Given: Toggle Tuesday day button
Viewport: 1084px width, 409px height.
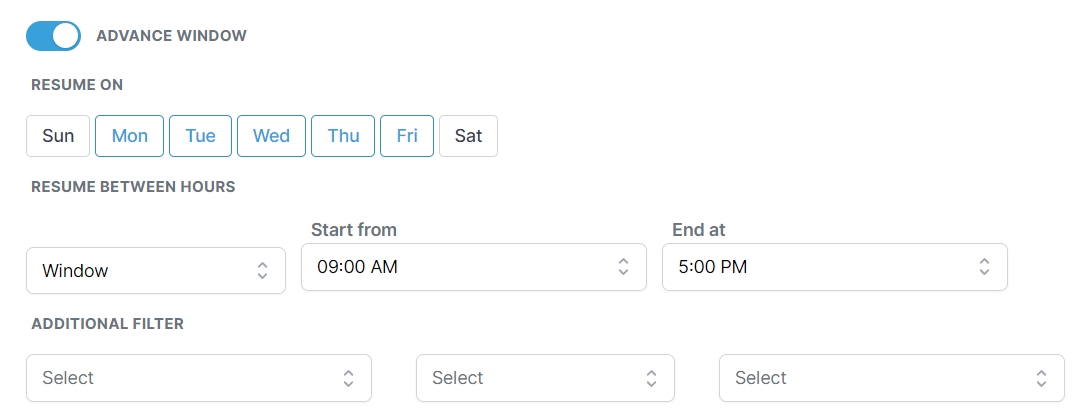Looking at the screenshot, I should 200,136.
